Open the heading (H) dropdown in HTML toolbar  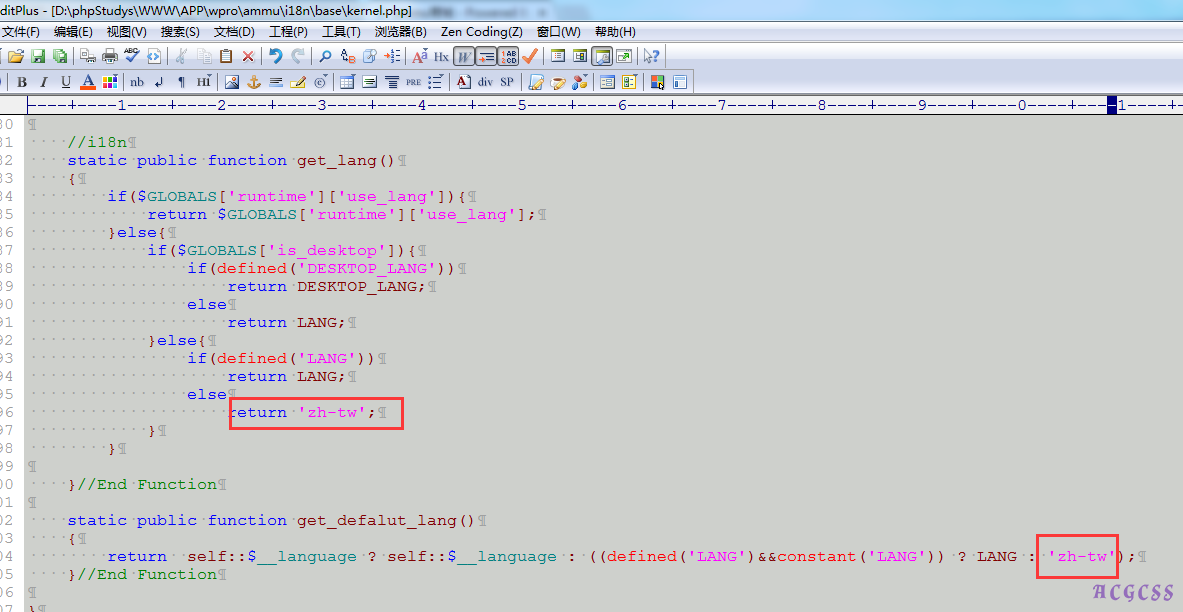[x=203, y=82]
